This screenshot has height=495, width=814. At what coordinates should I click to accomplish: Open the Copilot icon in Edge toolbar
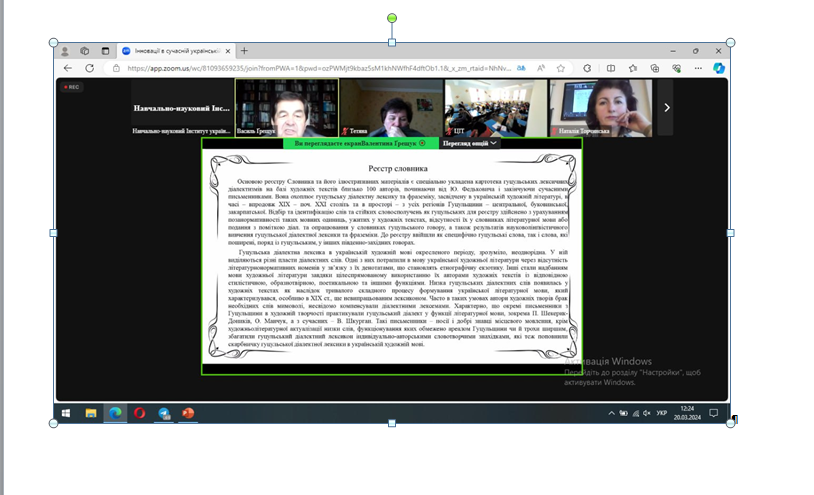(x=718, y=68)
